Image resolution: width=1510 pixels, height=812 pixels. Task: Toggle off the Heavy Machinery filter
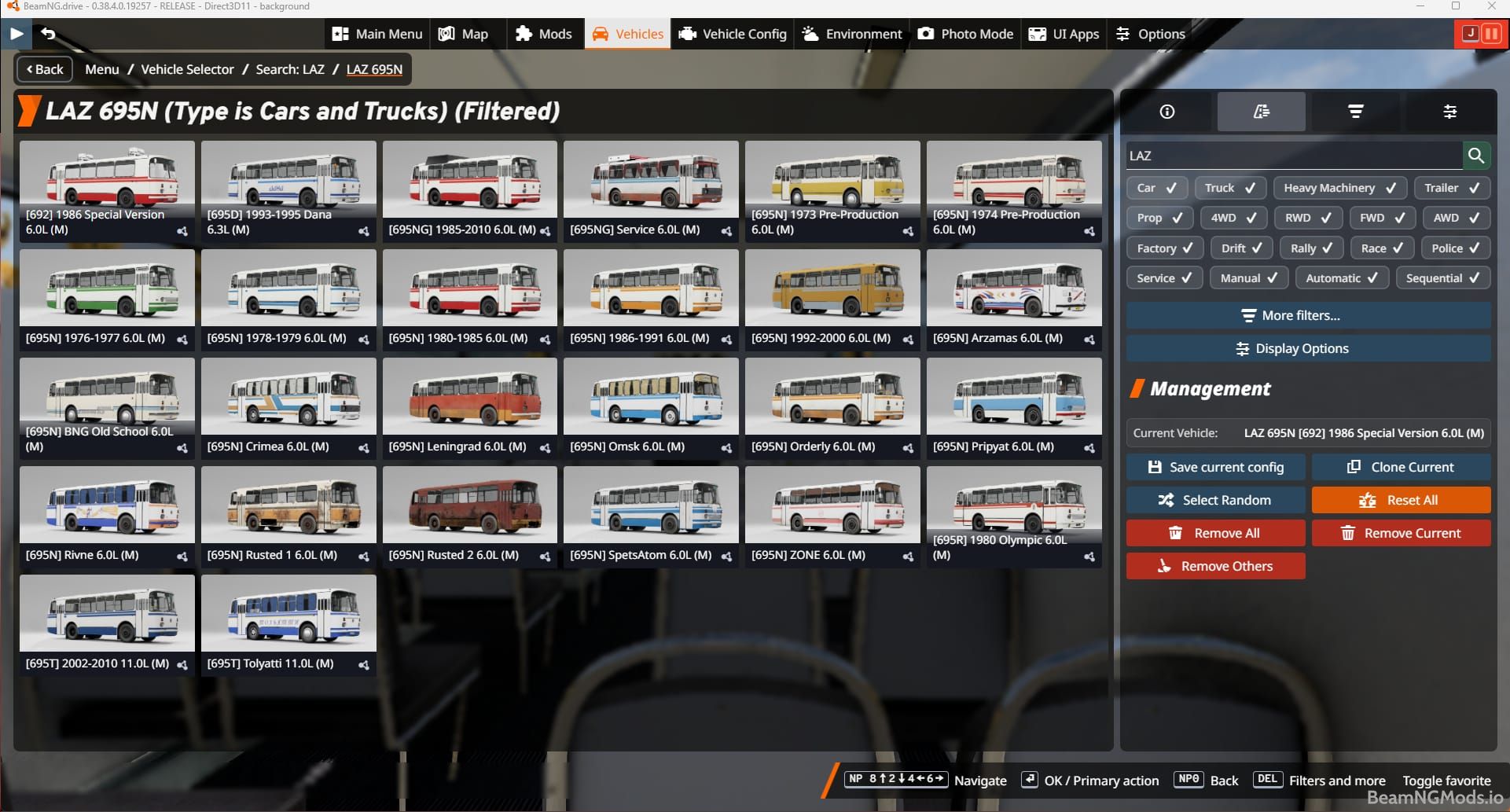(x=1339, y=188)
